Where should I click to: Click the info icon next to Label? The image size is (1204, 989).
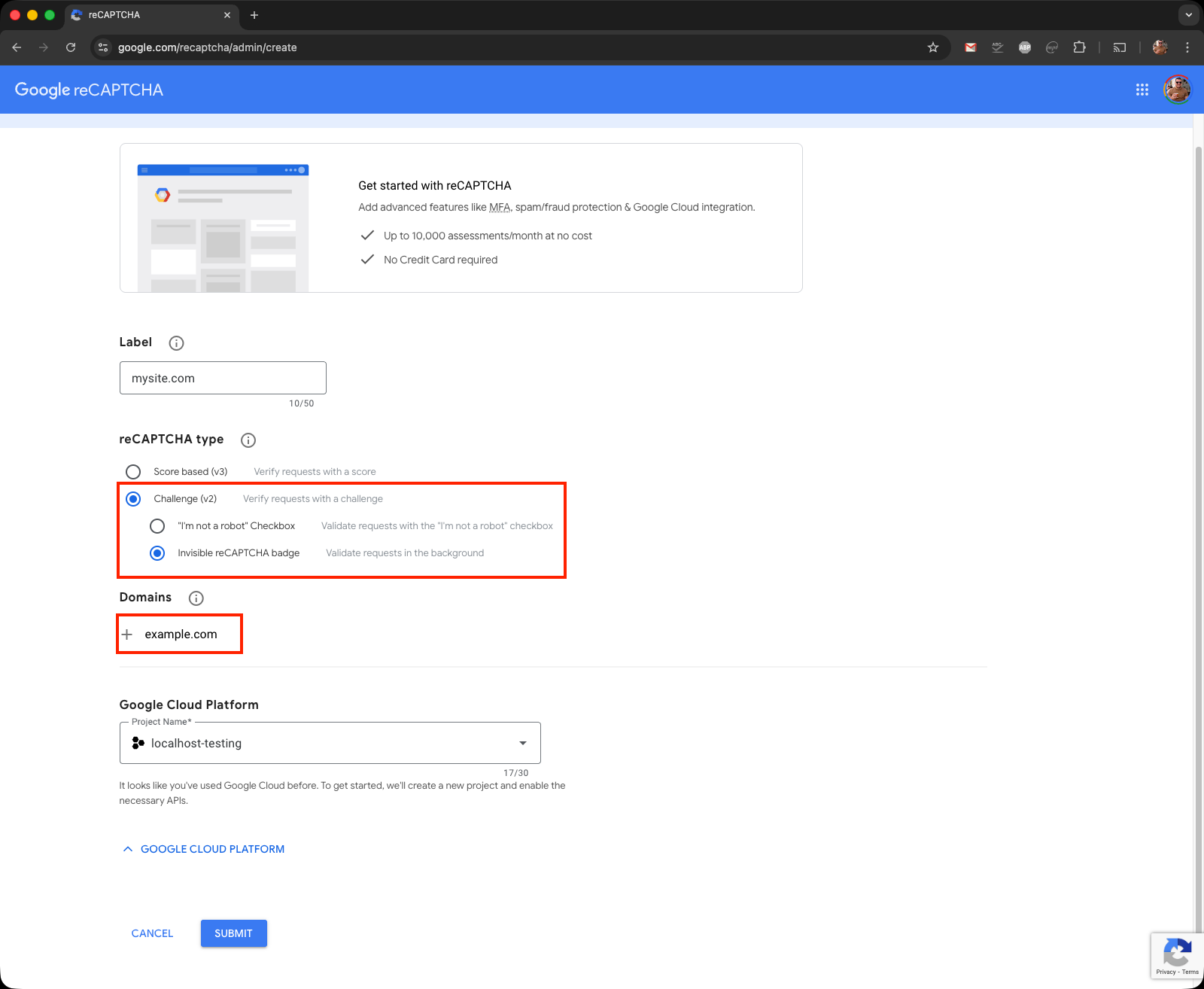click(176, 343)
